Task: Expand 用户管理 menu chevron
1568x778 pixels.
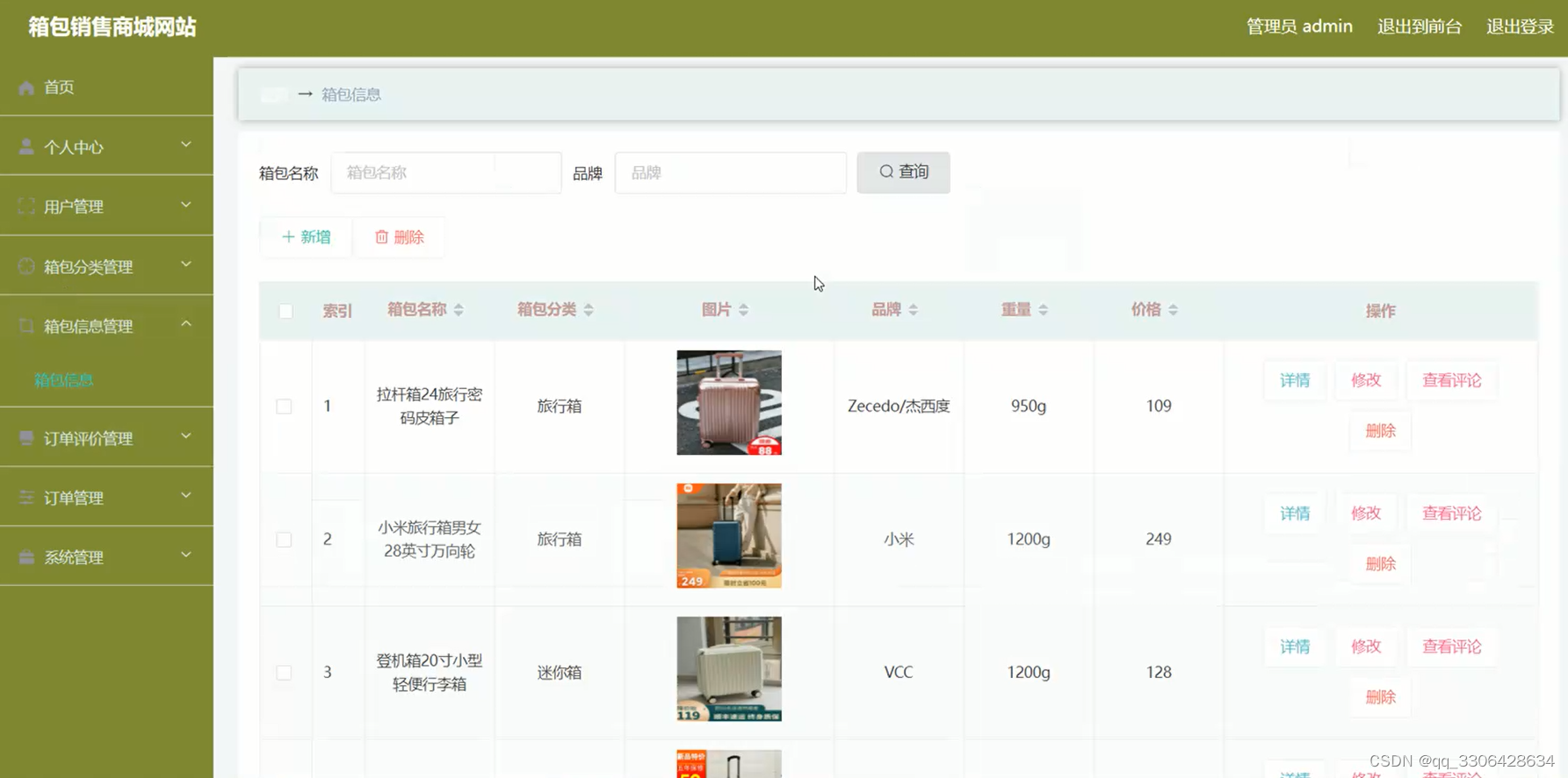Action: pyautogui.click(x=186, y=205)
